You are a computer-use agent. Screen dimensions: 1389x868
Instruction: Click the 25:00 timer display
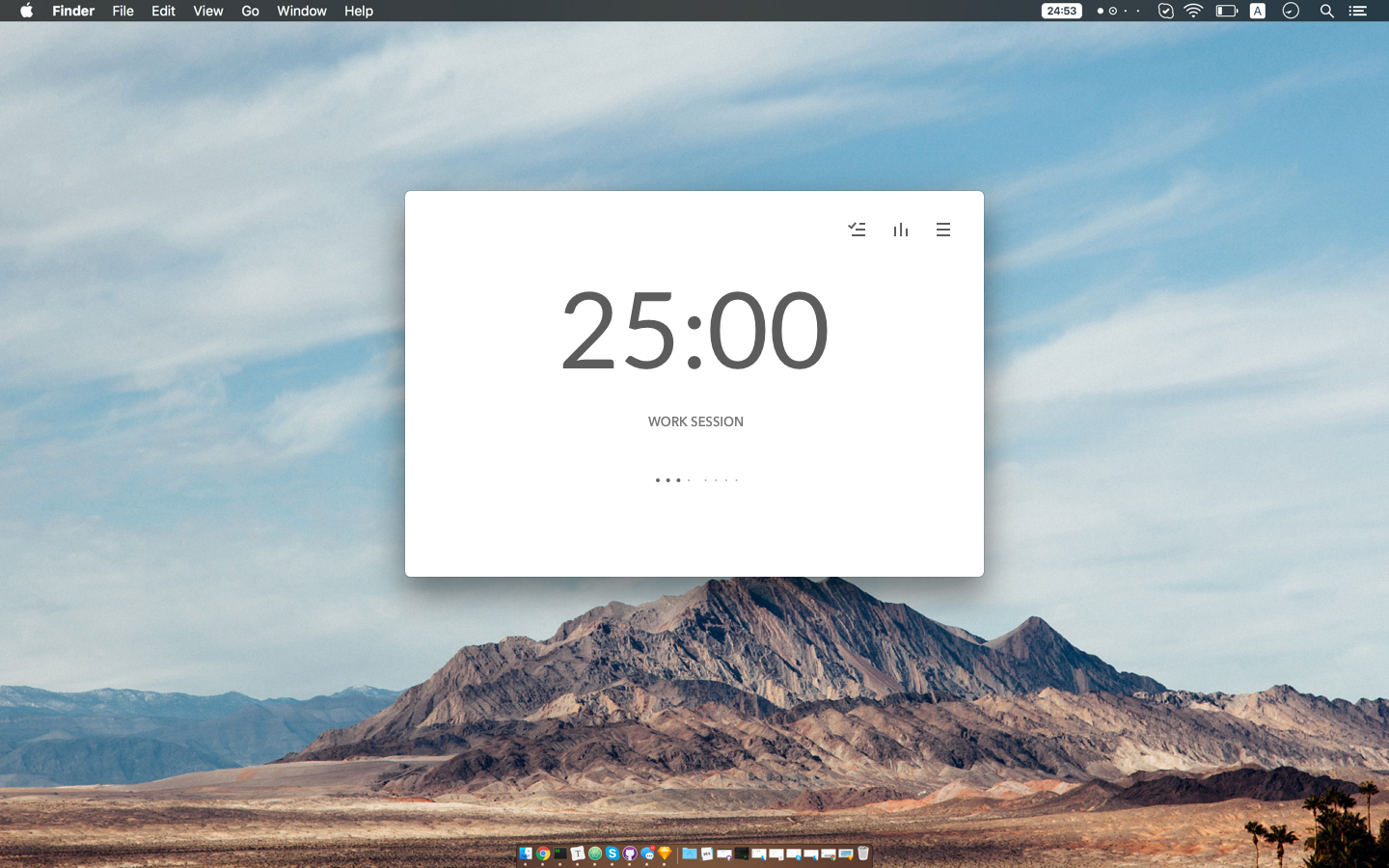(x=694, y=331)
